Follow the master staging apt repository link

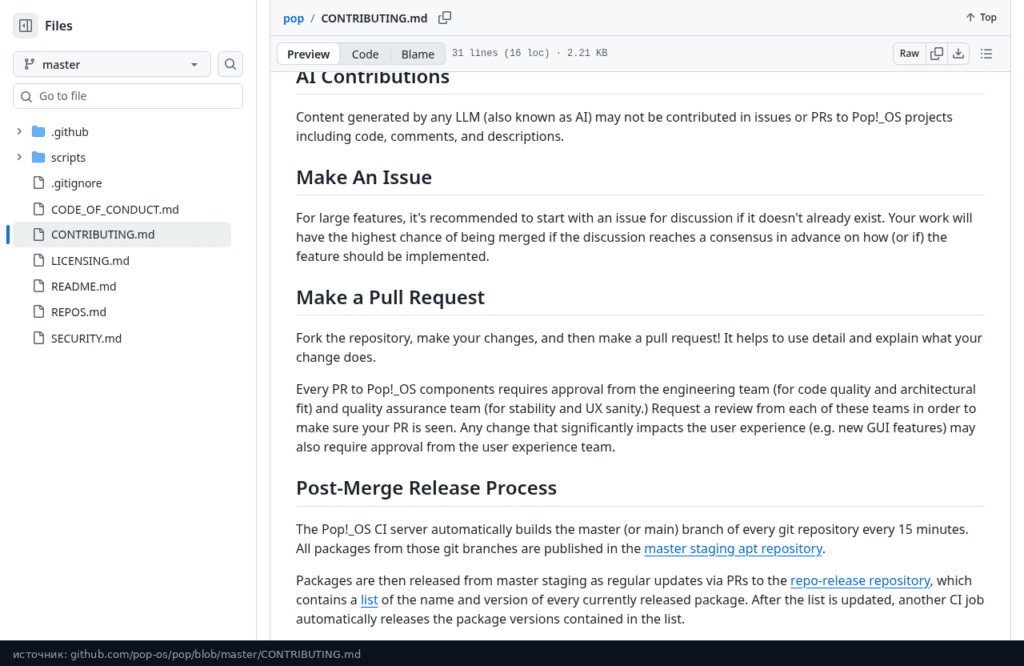pyautogui.click(x=733, y=548)
